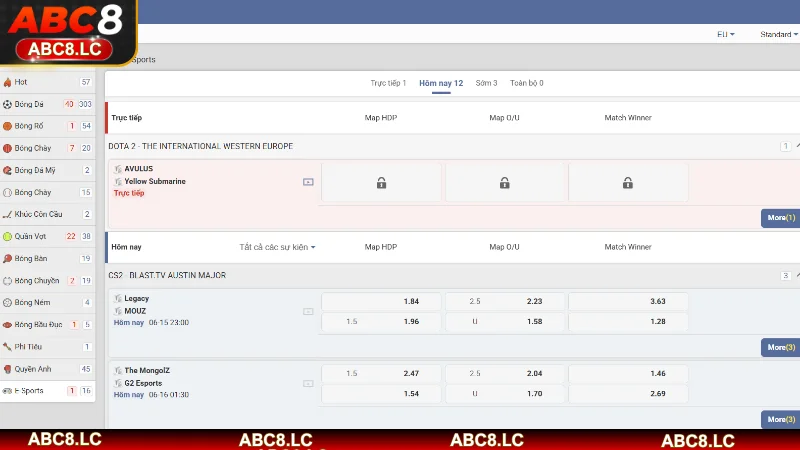Open live stream icon for AVULUS match
The height and width of the screenshot is (450, 800).
pos(308,182)
